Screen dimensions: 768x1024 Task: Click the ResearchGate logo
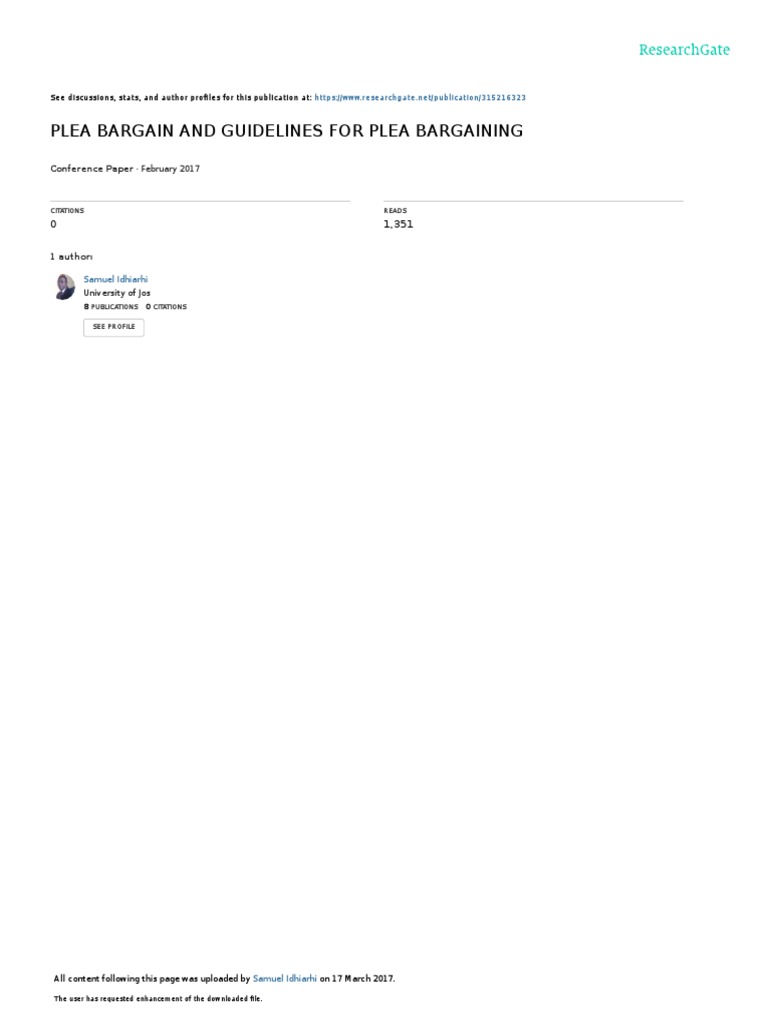point(684,50)
